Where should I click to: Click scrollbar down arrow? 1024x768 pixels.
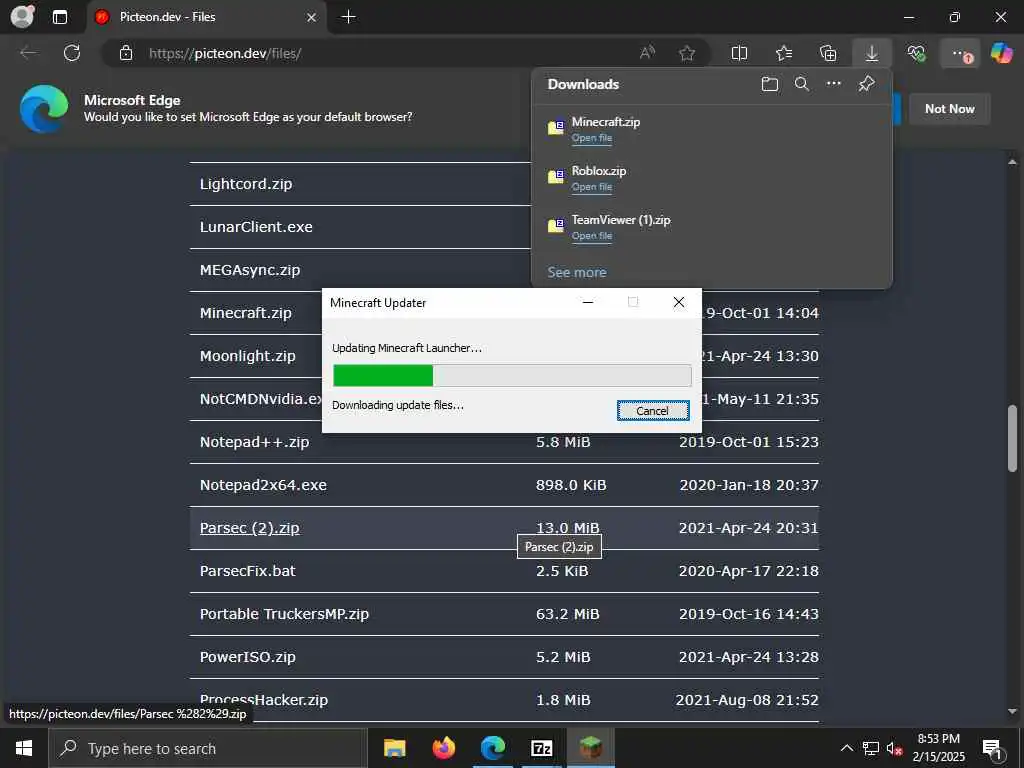click(x=1012, y=711)
